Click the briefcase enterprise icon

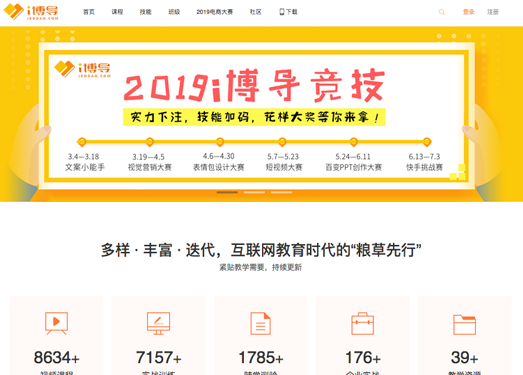(x=363, y=323)
